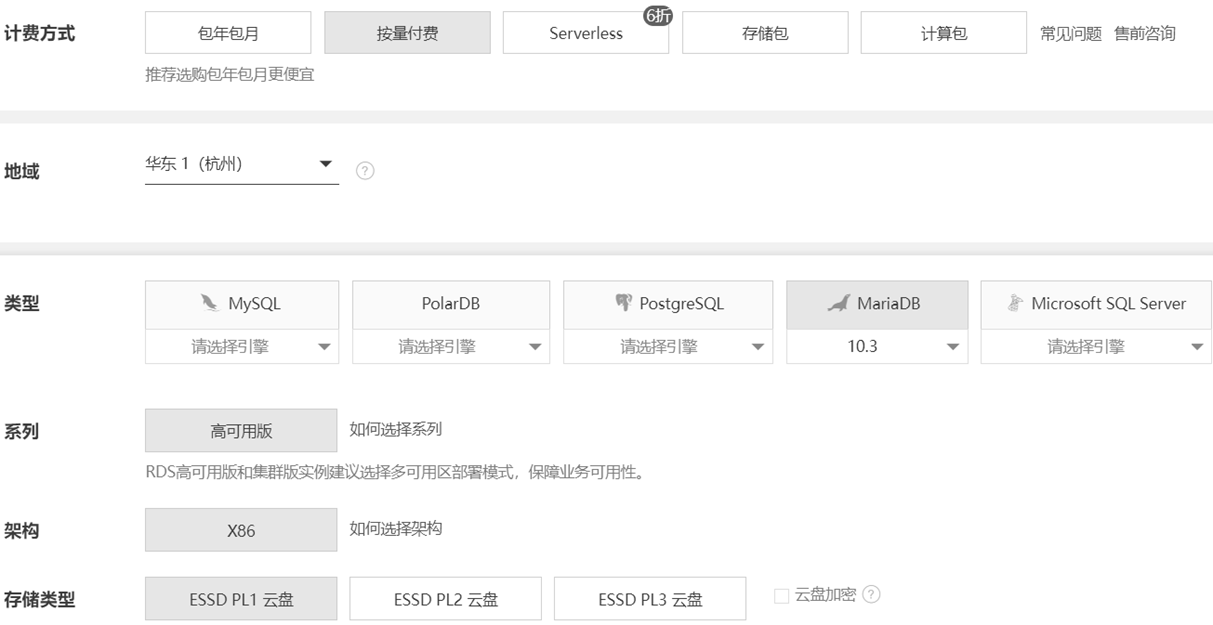Screen dimensions: 1213x625
Task: Expand the MariaDB 10.3 version dropdown
Action: (877, 347)
